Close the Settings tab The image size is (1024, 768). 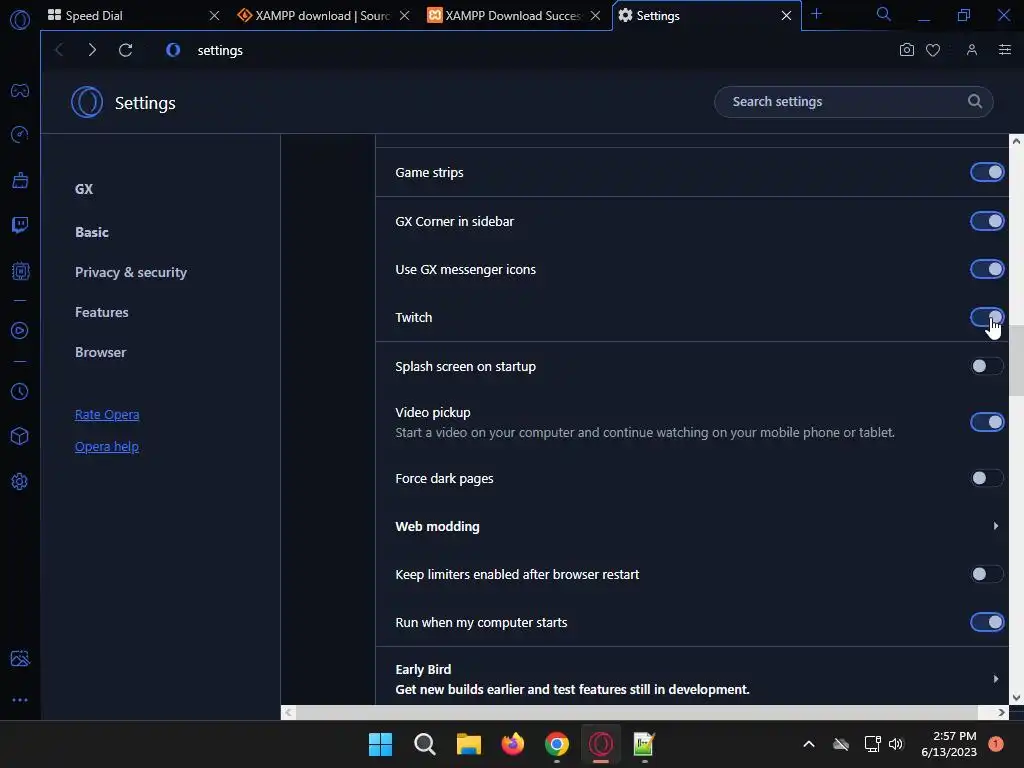(x=786, y=15)
